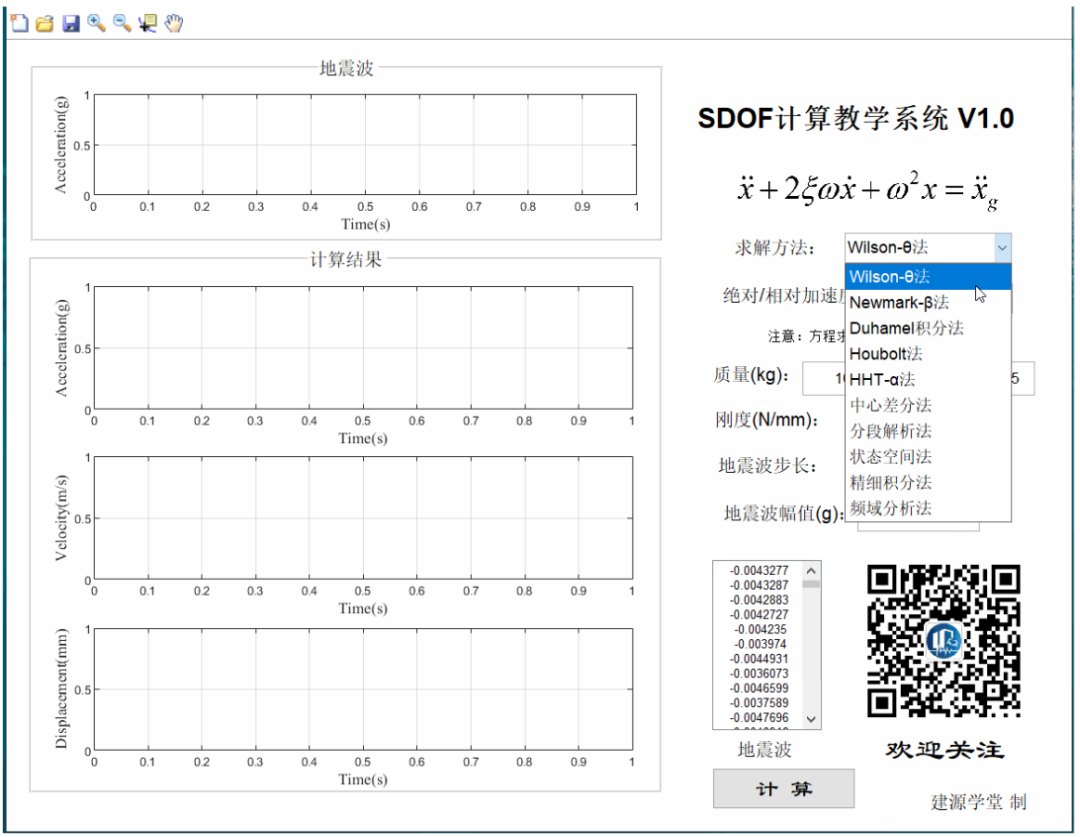Select value -0.0042727 in the list
Viewport: 1080px width, 837px height.
759,614
